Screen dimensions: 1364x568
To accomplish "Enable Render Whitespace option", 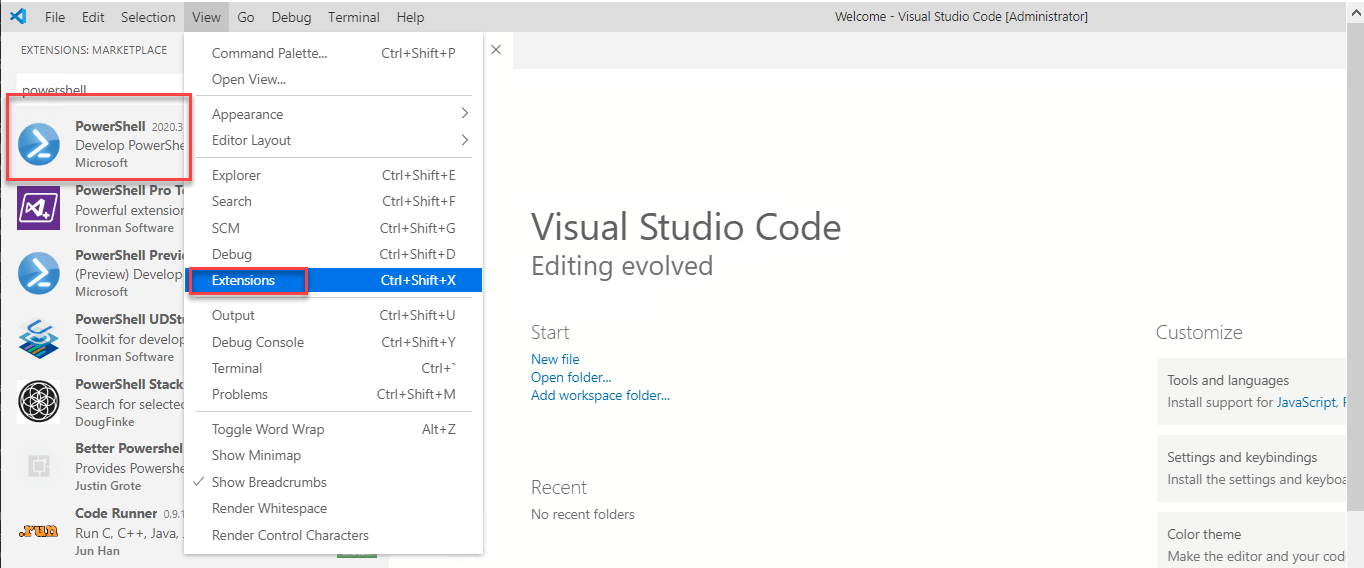I will [333, 508].
